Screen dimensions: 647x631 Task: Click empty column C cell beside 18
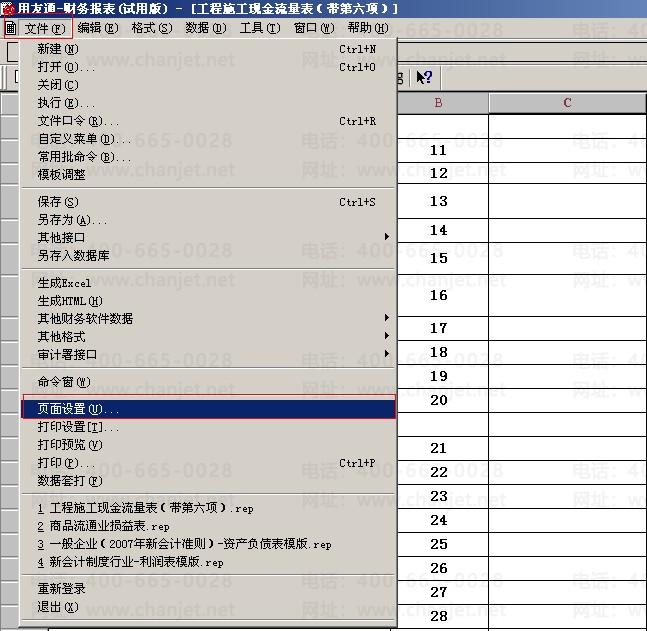point(567,352)
